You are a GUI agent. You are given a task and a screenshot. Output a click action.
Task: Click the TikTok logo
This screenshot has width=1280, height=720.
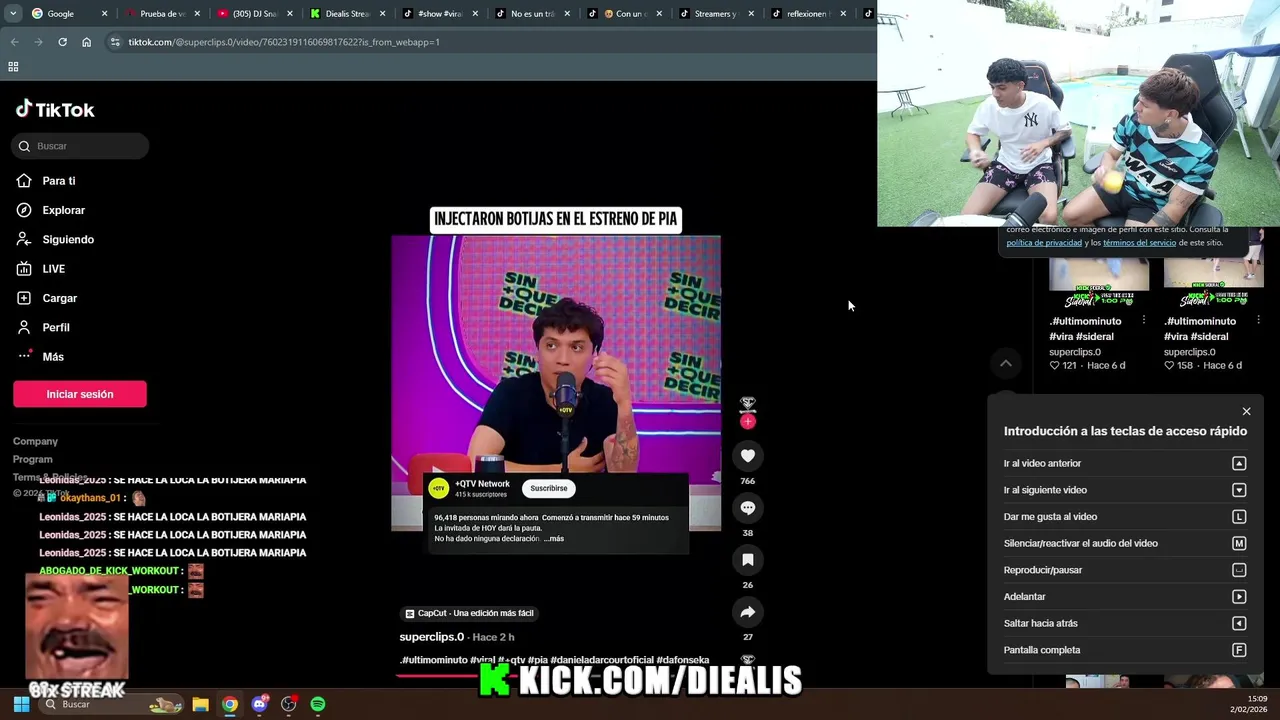click(55, 109)
